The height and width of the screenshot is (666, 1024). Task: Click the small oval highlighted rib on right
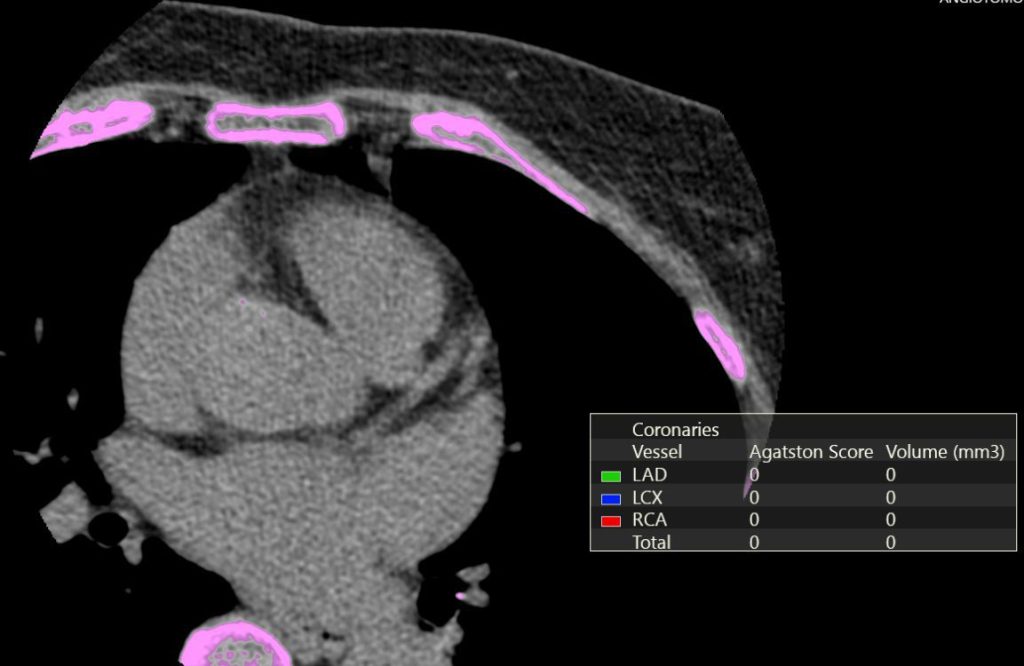tap(720, 344)
